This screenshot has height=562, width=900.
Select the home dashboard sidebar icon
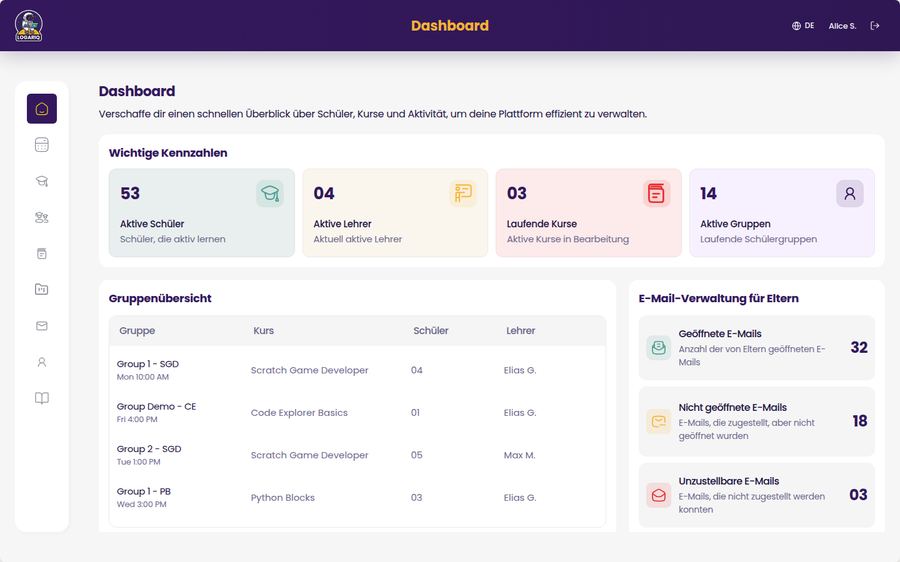coord(42,108)
